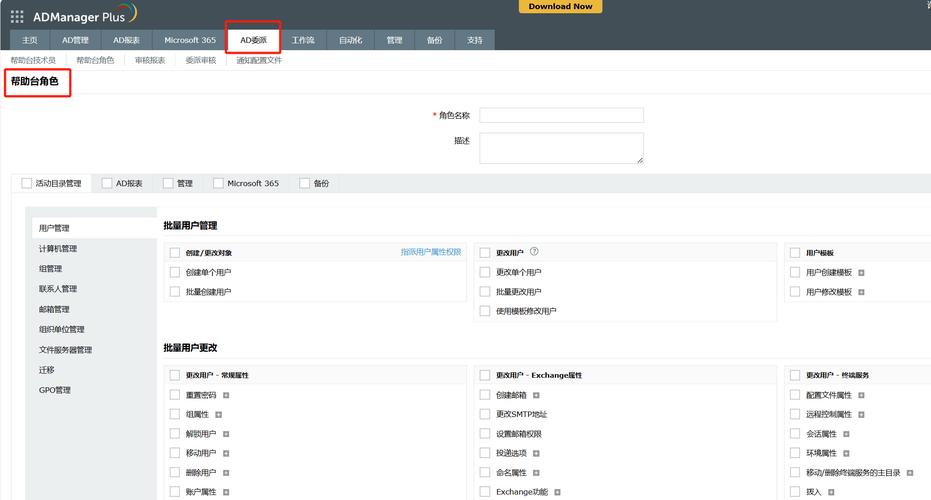Expand the icon beside 创建邮箱
This screenshot has width=931, height=500.
(x=536, y=395)
